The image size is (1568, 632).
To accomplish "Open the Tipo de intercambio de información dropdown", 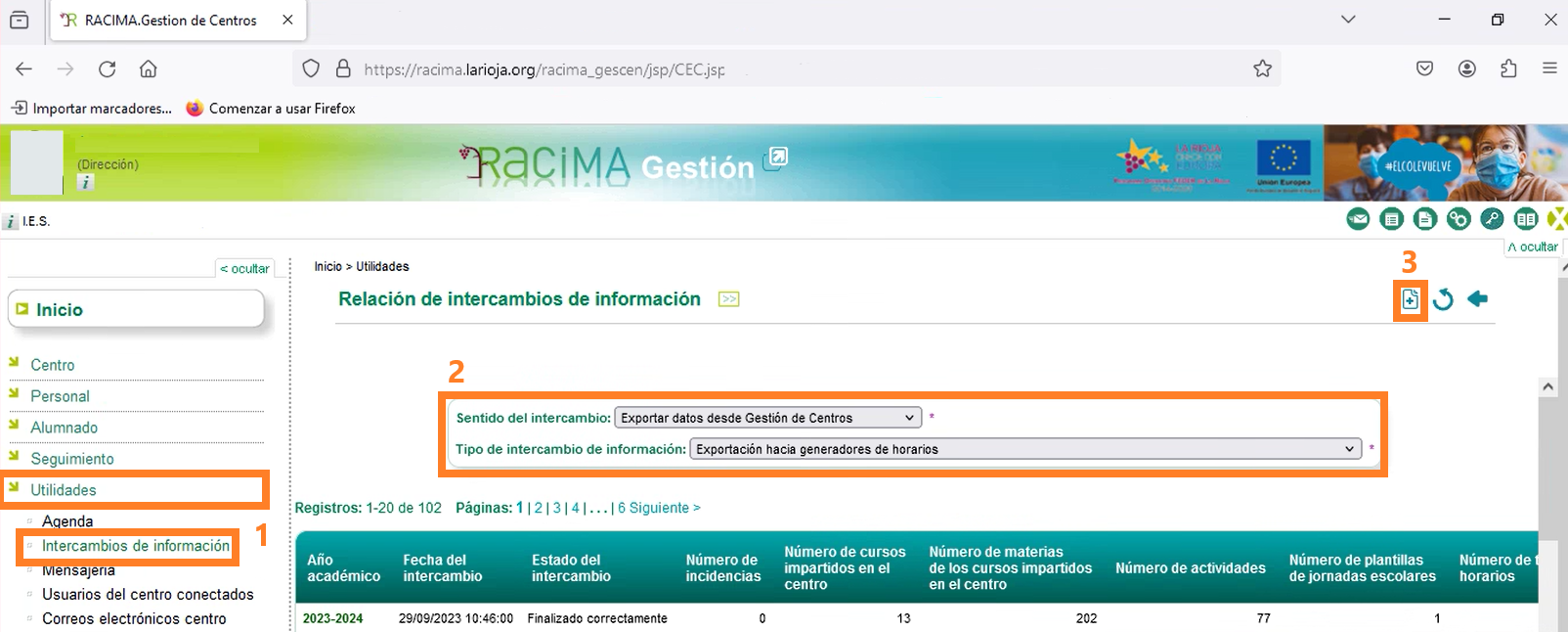I will (x=1025, y=449).
